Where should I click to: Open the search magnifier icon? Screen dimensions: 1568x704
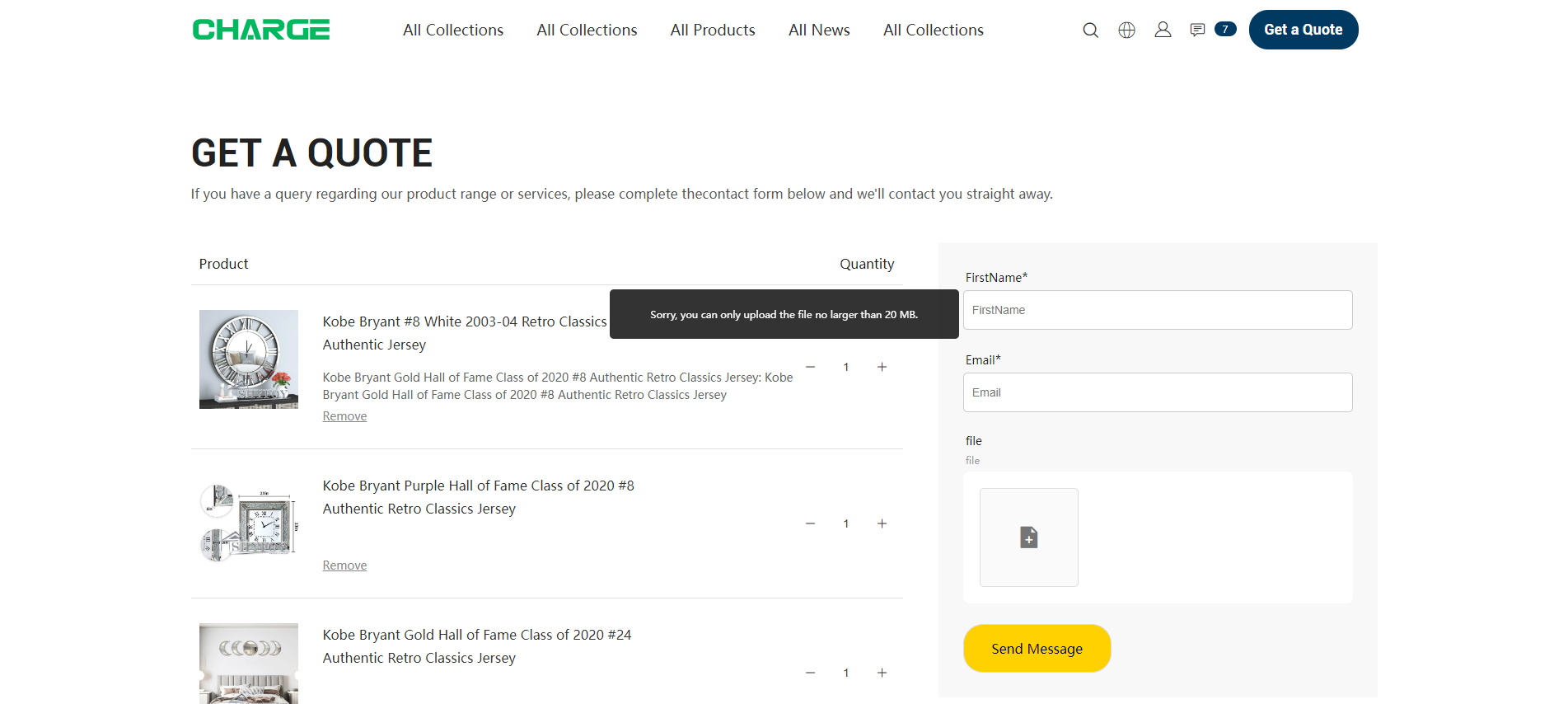1090,31
